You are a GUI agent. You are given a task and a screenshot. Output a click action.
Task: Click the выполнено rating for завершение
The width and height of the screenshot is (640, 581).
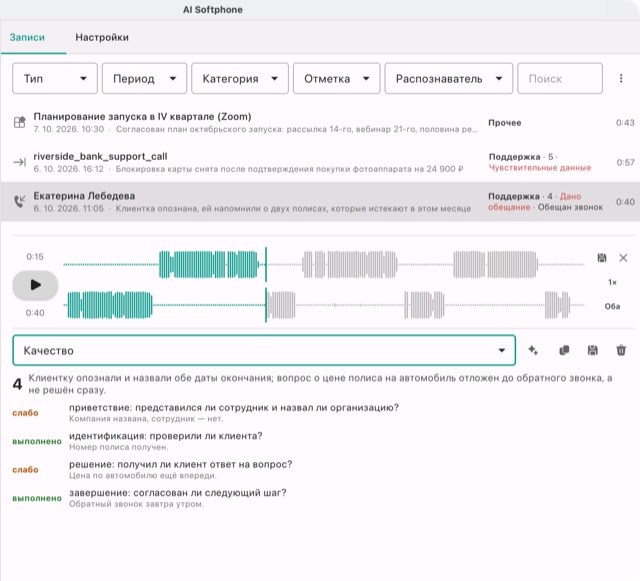(37, 498)
